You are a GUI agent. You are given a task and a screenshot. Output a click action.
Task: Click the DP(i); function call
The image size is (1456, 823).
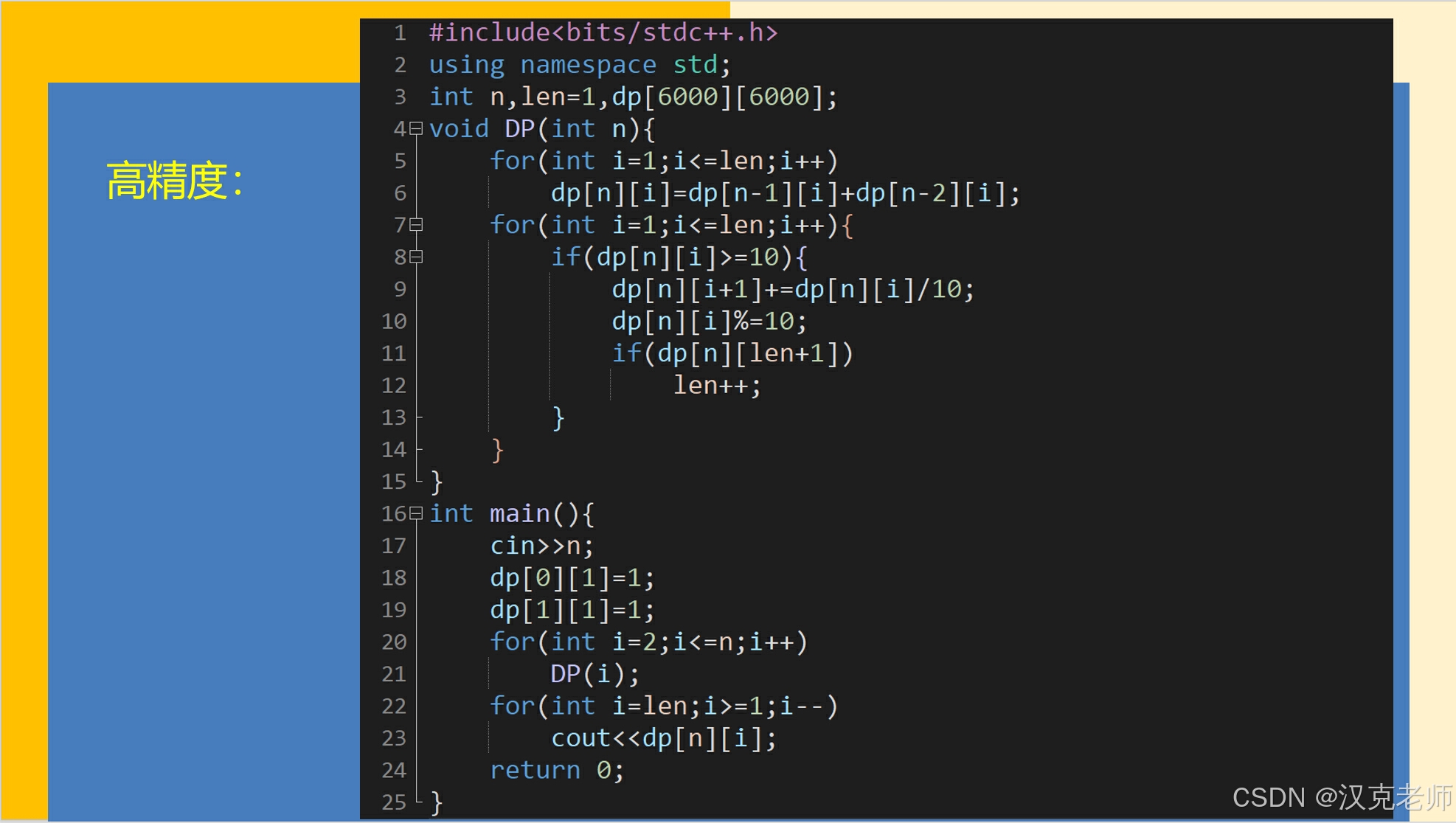[594, 674]
